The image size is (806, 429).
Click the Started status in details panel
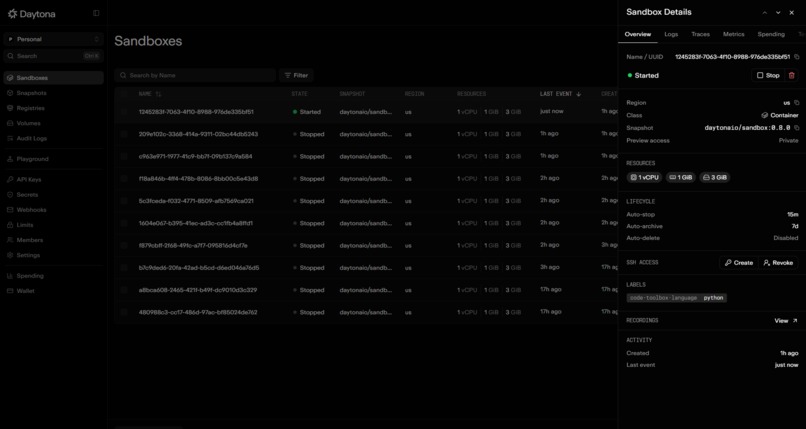tap(643, 76)
